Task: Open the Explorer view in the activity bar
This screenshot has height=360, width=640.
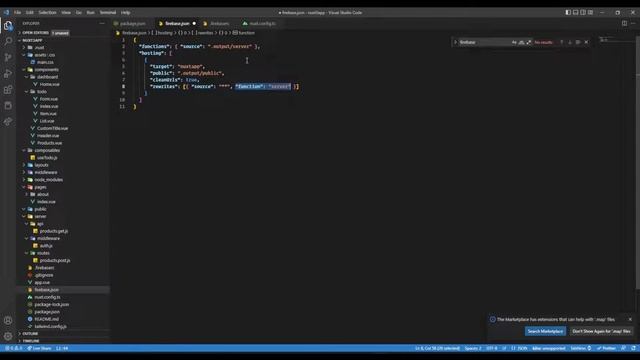Action: pyautogui.click(x=8, y=26)
